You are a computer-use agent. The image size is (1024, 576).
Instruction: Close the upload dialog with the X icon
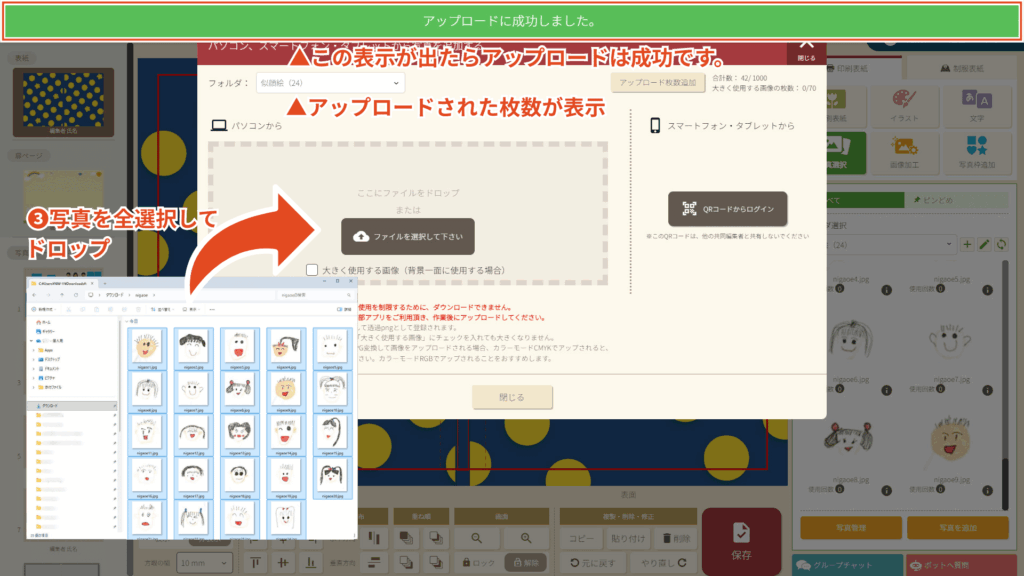(x=807, y=46)
